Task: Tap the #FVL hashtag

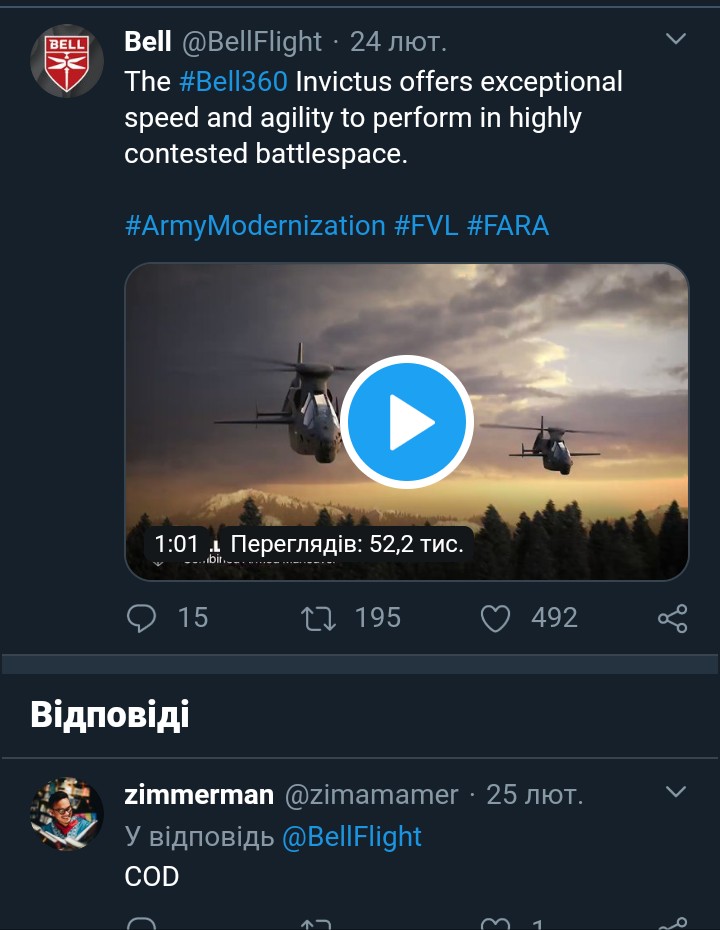Action: (427, 225)
